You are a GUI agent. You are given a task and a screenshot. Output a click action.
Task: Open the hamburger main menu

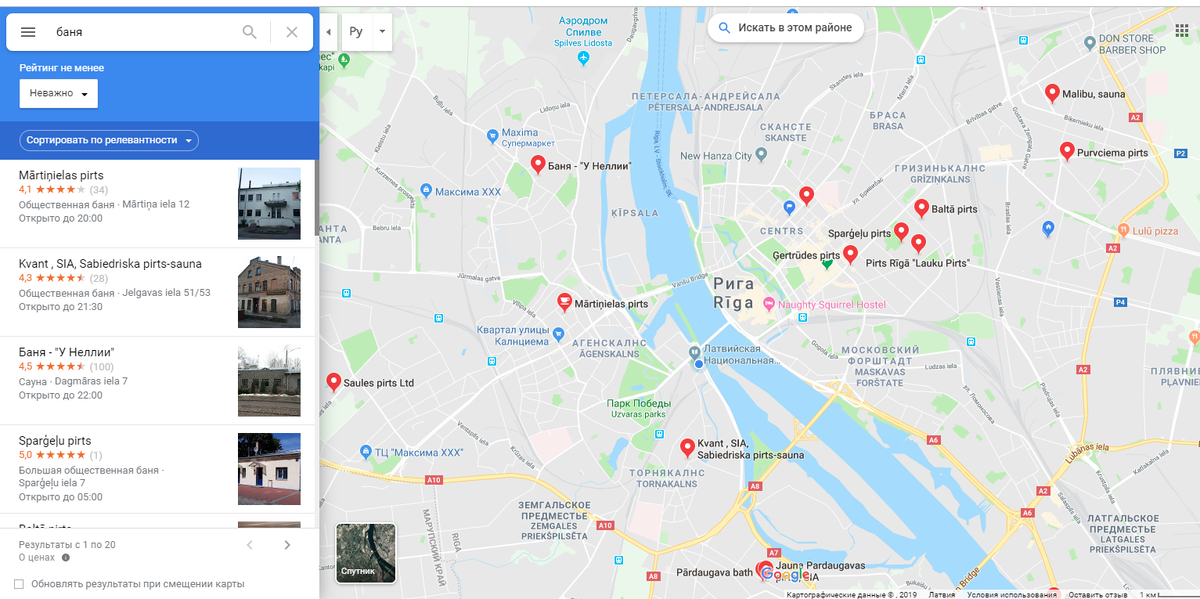pyautogui.click(x=28, y=32)
